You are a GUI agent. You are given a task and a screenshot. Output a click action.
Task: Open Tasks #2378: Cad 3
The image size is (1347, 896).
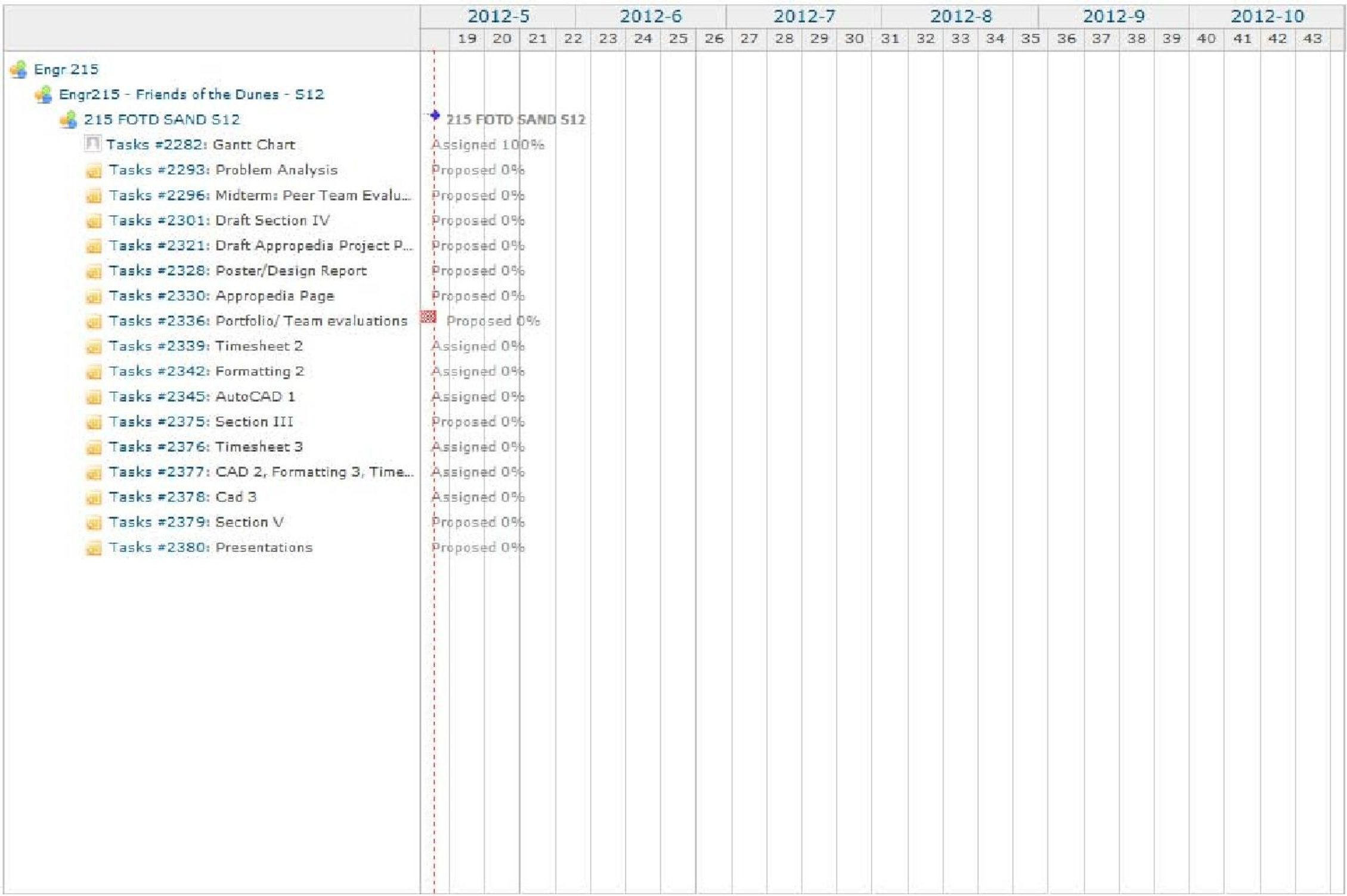(x=183, y=497)
